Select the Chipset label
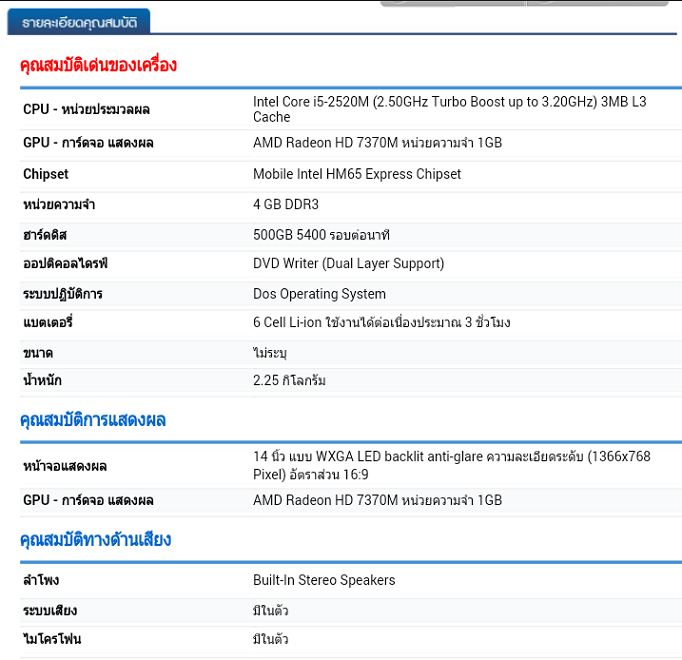Image resolution: width=682 pixels, height=660 pixels. coord(46,174)
